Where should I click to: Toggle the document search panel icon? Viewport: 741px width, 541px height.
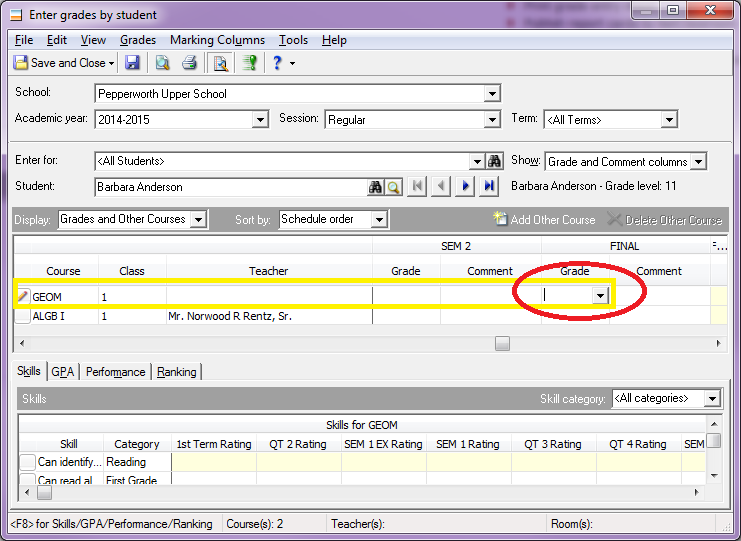pyautogui.click(x=220, y=63)
